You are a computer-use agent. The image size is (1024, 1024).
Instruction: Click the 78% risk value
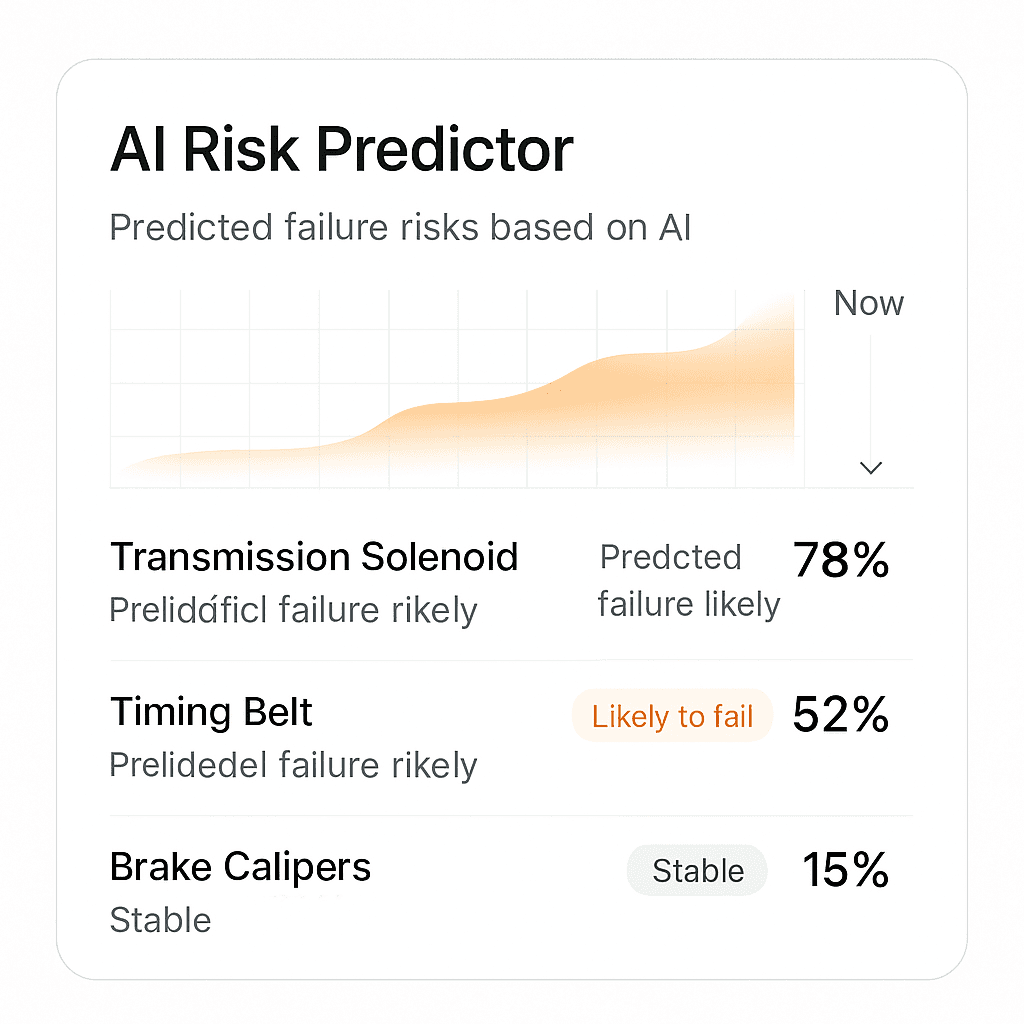pos(840,560)
